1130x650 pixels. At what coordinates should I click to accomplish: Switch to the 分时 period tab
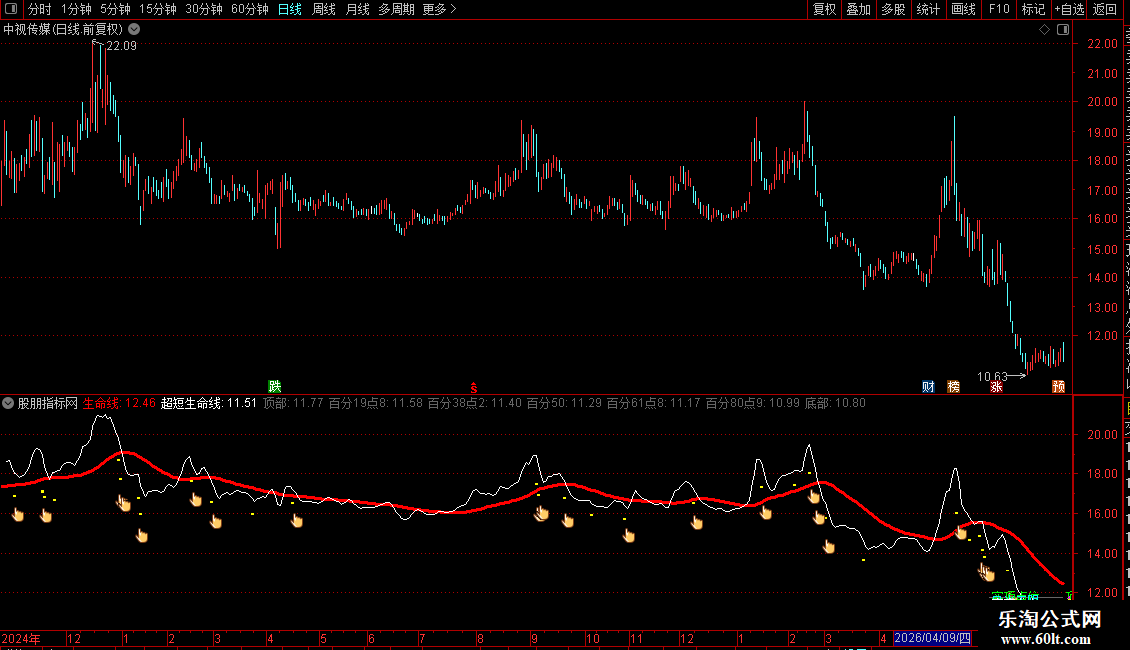pos(40,9)
